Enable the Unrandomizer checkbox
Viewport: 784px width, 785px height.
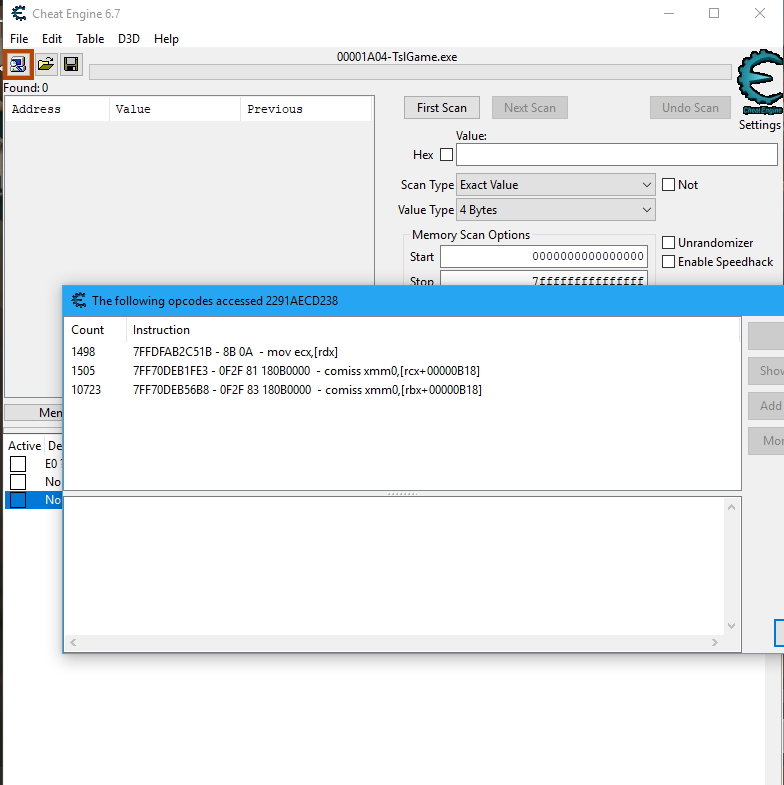pyautogui.click(x=668, y=243)
